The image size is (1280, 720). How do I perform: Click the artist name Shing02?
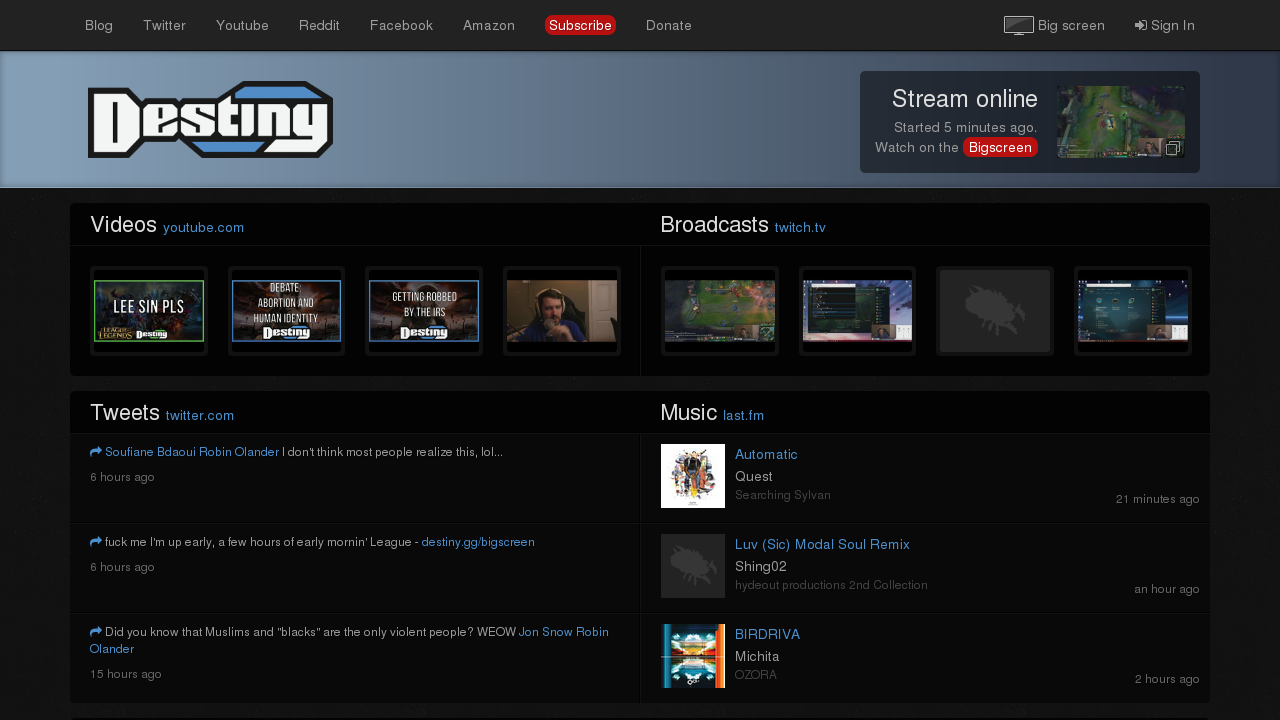pos(761,567)
